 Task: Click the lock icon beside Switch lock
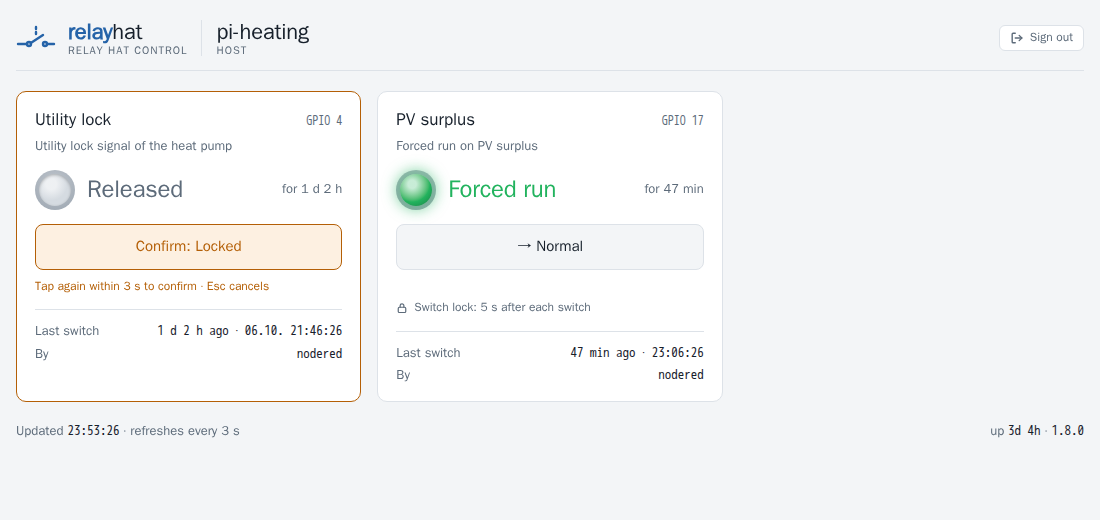pyautogui.click(x=402, y=307)
